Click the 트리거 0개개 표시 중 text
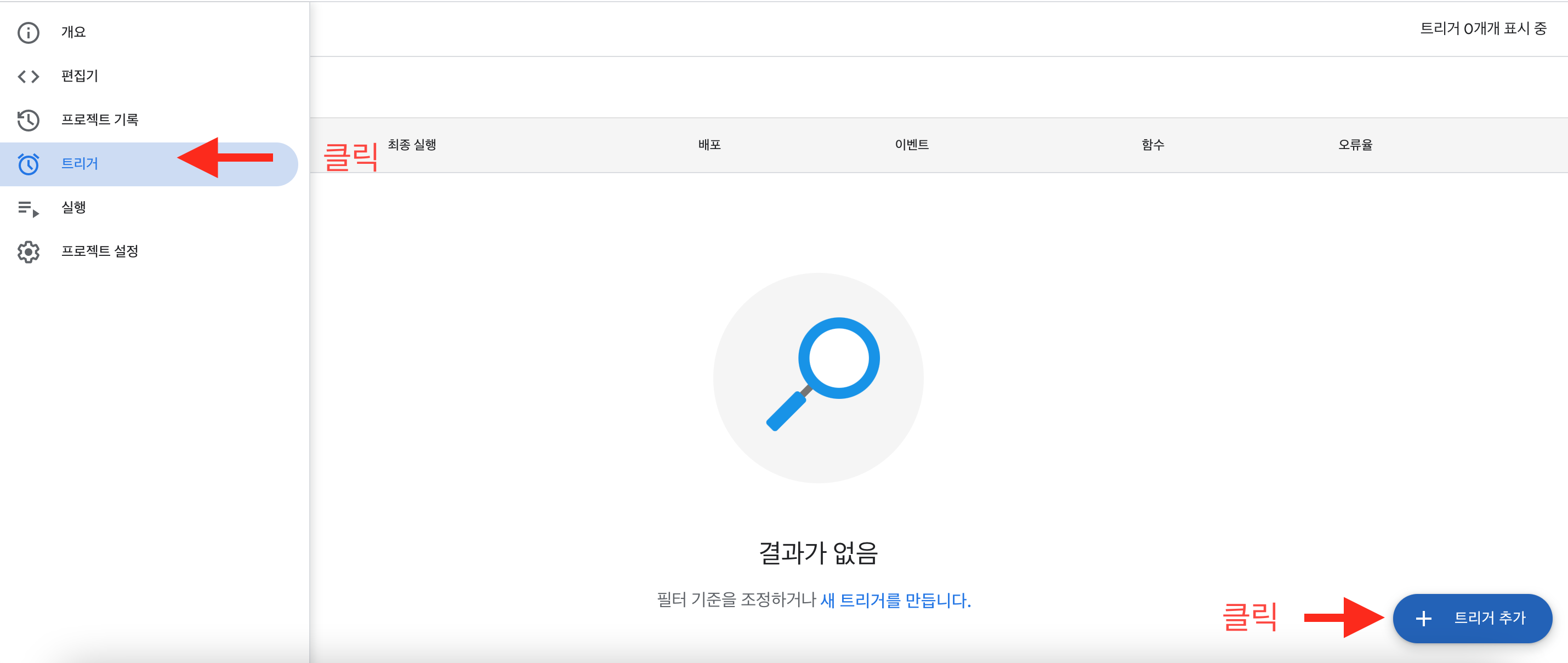 [x=1483, y=28]
